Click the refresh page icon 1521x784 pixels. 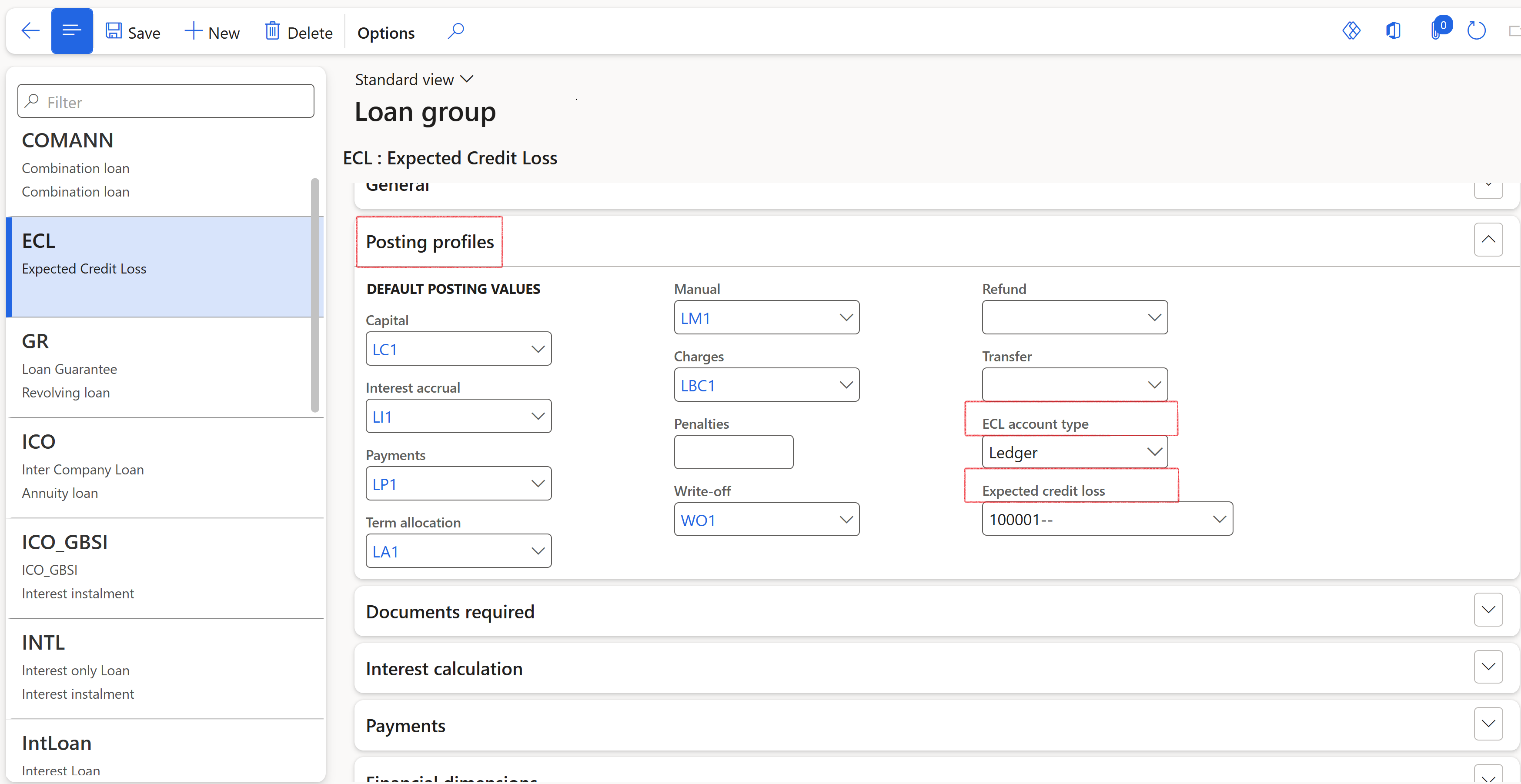point(1475,31)
